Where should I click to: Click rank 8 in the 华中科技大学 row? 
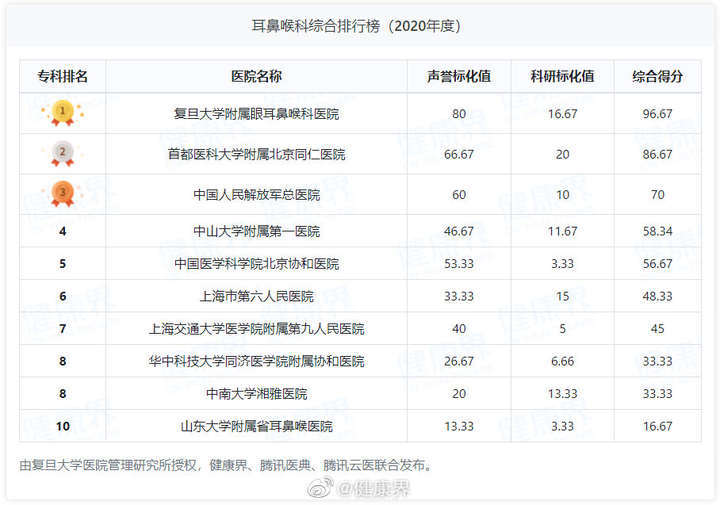pos(62,361)
